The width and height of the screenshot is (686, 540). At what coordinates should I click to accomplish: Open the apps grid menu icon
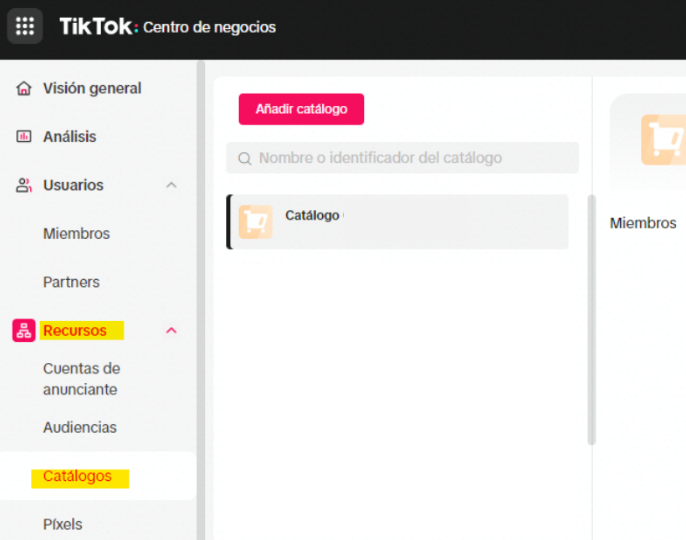click(25, 26)
